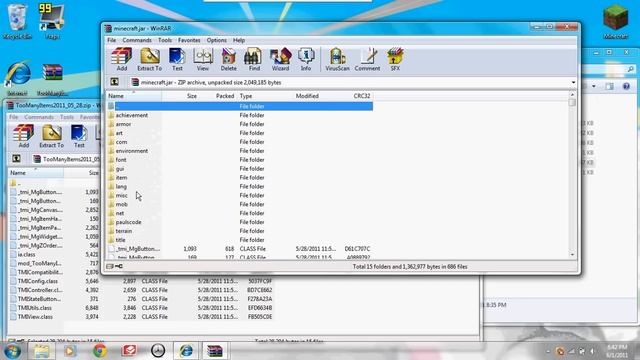640x360 pixels.
Task: Click Add in minecraft.jar WinRAR toolbar
Action: [122, 59]
